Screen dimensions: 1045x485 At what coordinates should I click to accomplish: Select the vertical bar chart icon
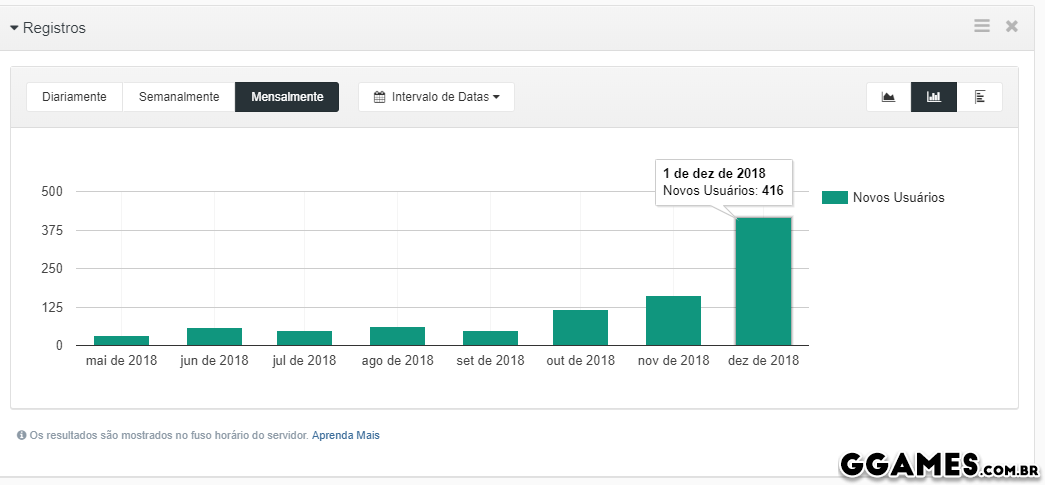(x=934, y=97)
